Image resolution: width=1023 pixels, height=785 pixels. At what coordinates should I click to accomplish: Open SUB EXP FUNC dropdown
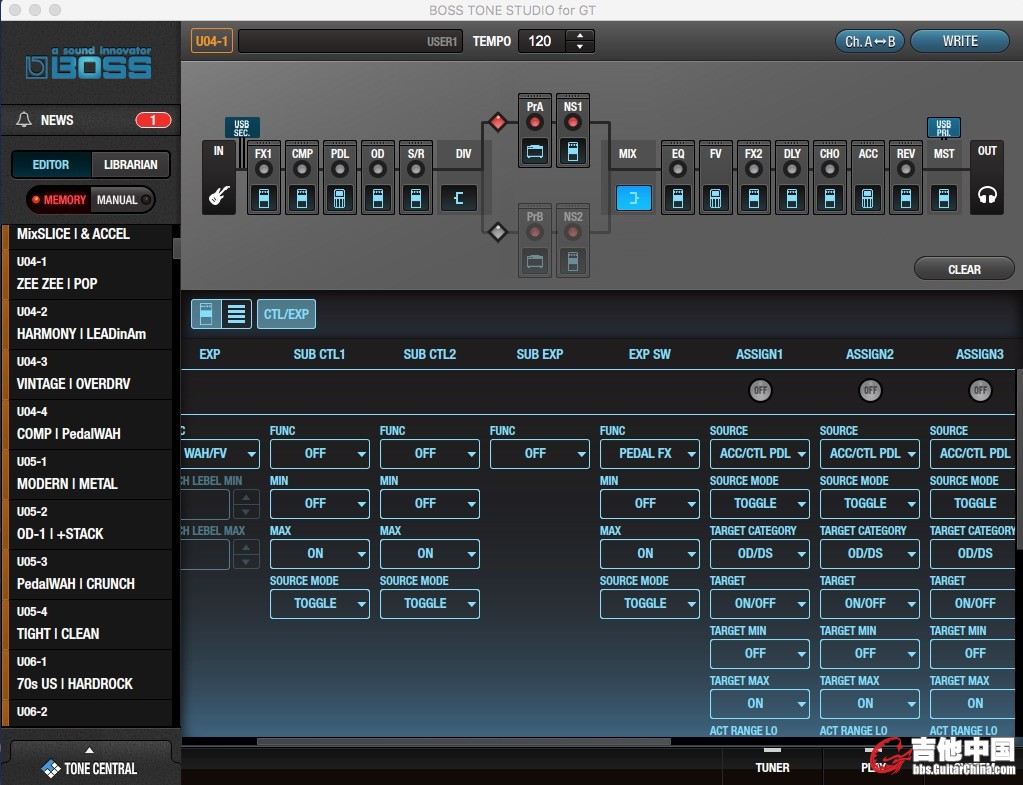pyautogui.click(x=540, y=454)
